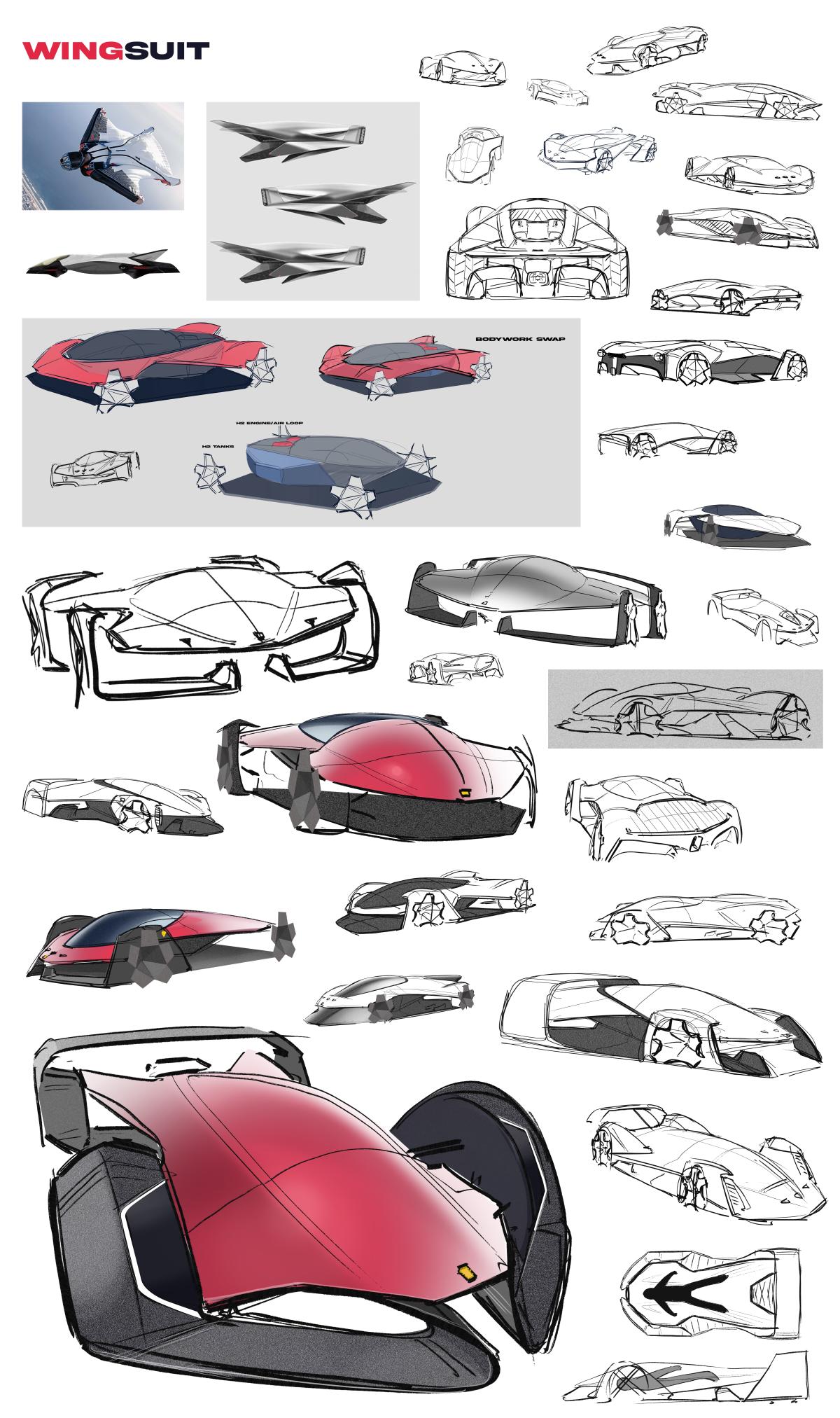The width and height of the screenshot is (840, 1418).
Task: Open the grey panel with three wing shapes
Action: click(313, 201)
